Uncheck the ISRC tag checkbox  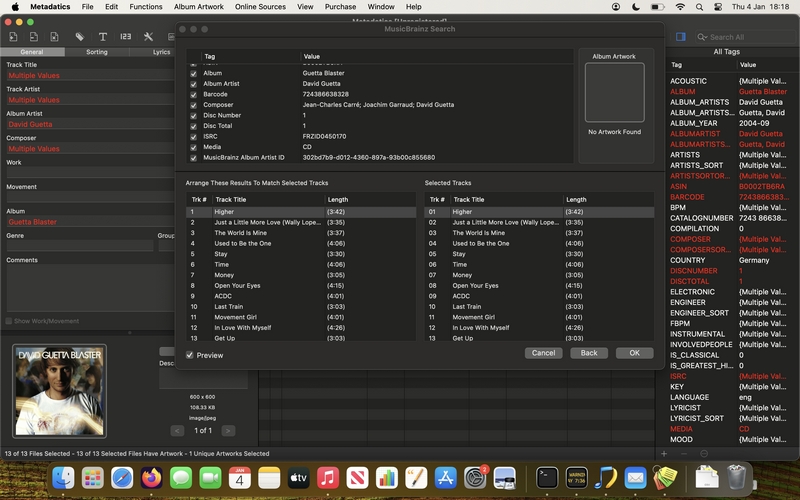click(193, 137)
